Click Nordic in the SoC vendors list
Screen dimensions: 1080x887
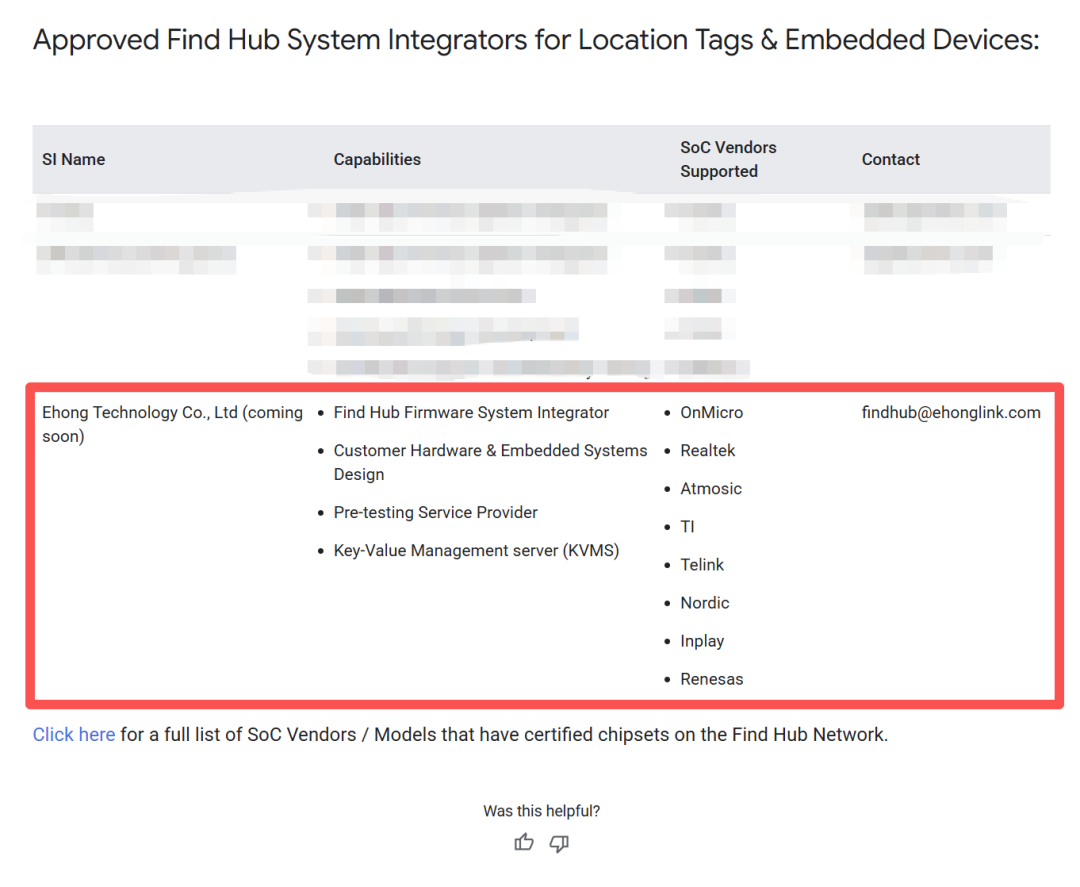coord(705,603)
